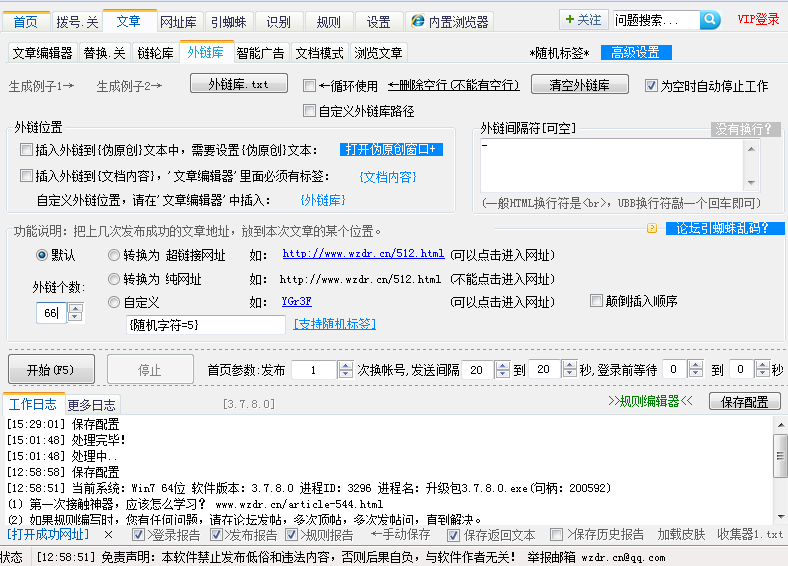Select the 默认 radio button

pos(42,255)
